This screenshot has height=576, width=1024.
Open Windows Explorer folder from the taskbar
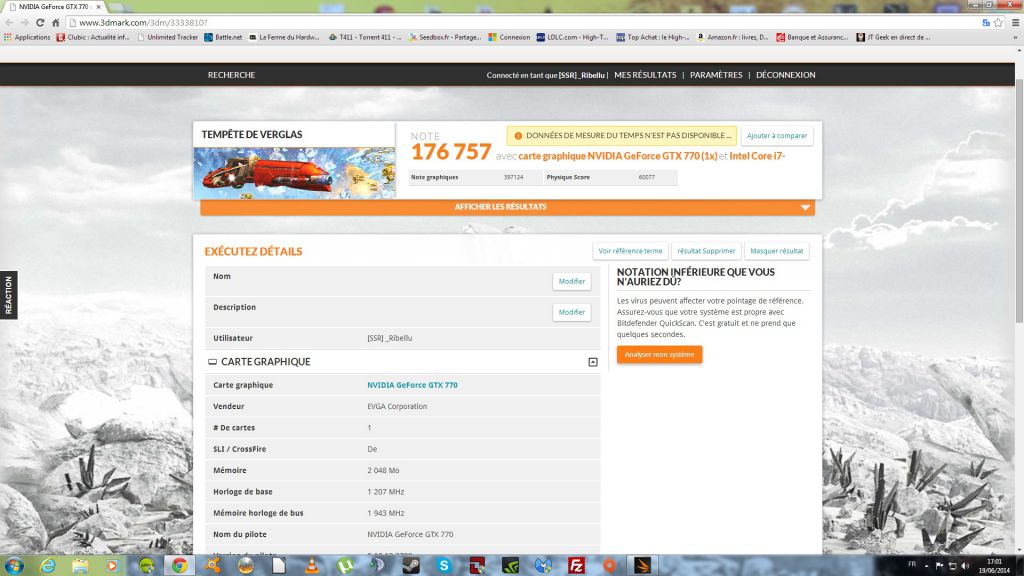tap(80, 566)
